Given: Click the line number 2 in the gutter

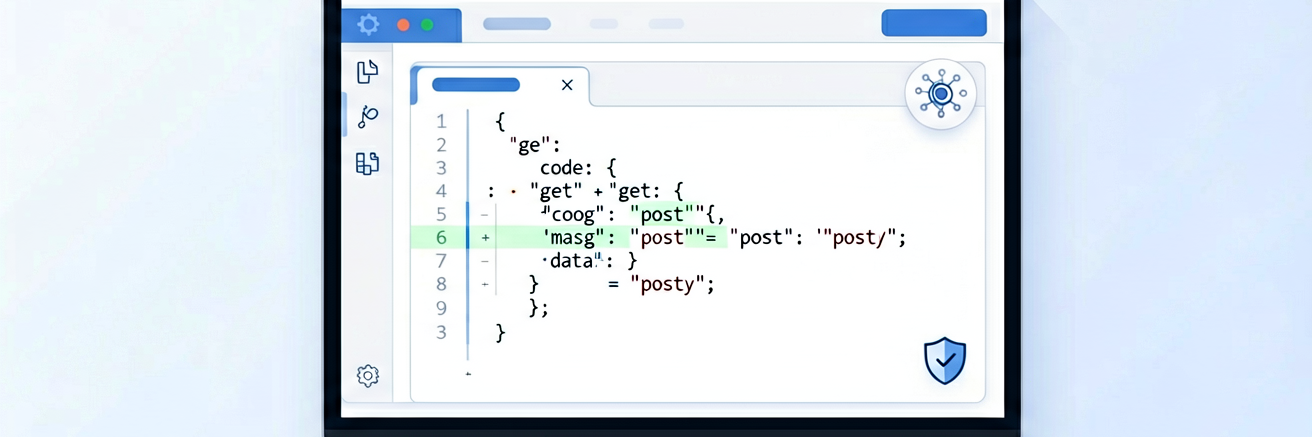Looking at the screenshot, I should (441, 145).
